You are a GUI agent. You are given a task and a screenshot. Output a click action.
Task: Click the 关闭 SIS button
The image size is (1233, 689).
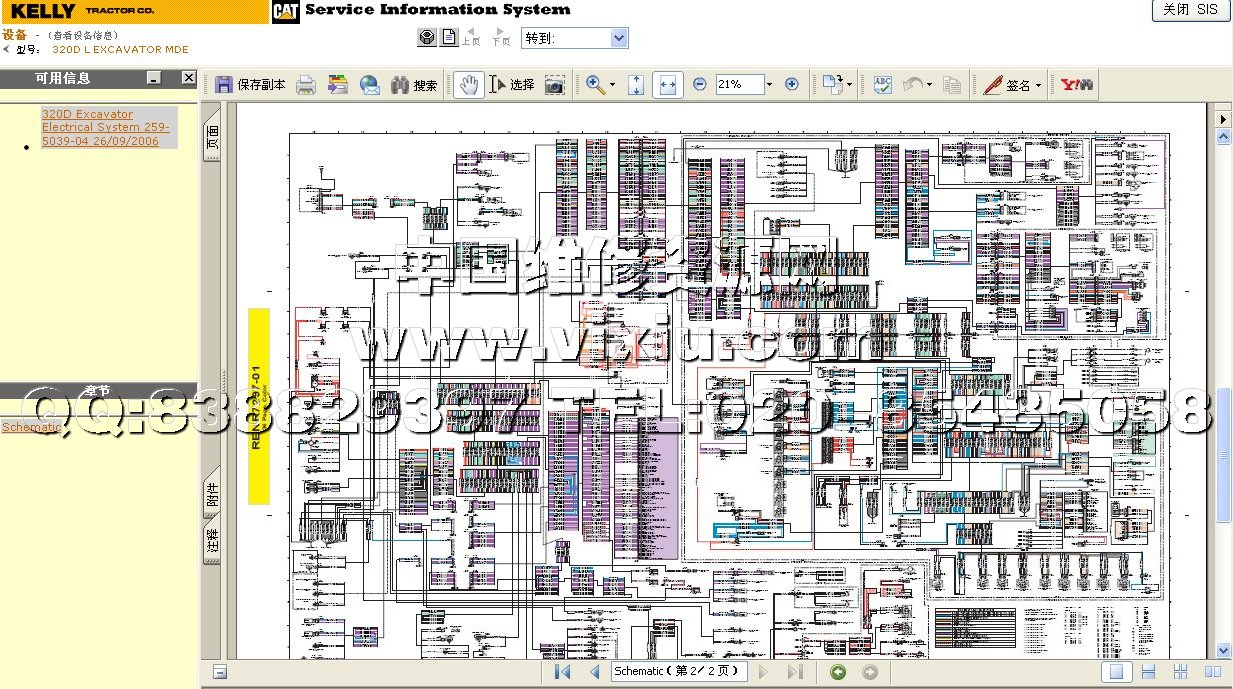[x=1190, y=10]
